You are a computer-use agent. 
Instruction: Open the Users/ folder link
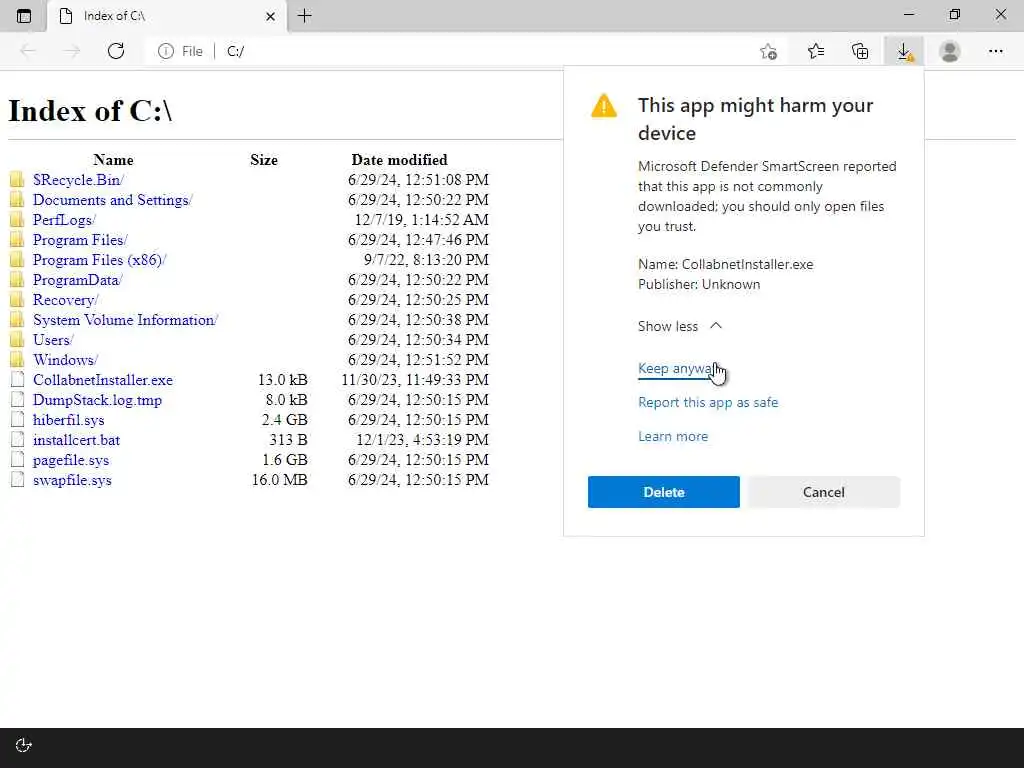pyautogui.click(x=53, y=340)
